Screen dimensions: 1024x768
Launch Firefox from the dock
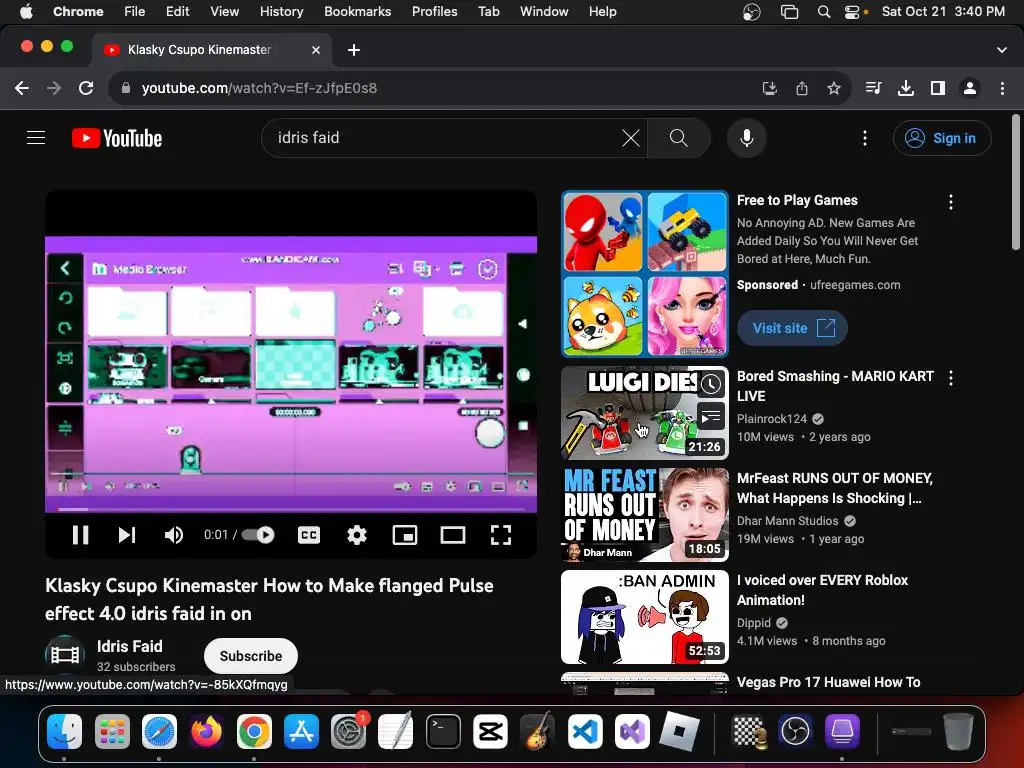(206, 731)
